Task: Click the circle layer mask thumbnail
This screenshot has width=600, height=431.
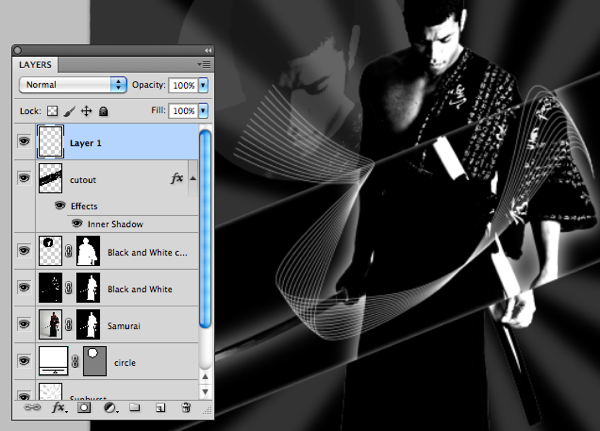Action: point(95,361)
